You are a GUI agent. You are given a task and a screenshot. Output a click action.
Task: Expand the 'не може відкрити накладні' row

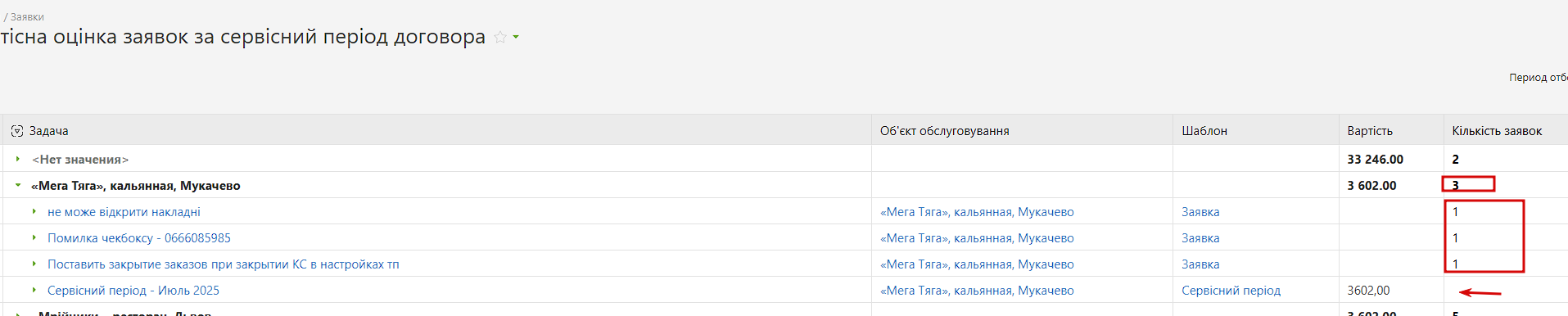pyautogui.click(x=34, y=211)
